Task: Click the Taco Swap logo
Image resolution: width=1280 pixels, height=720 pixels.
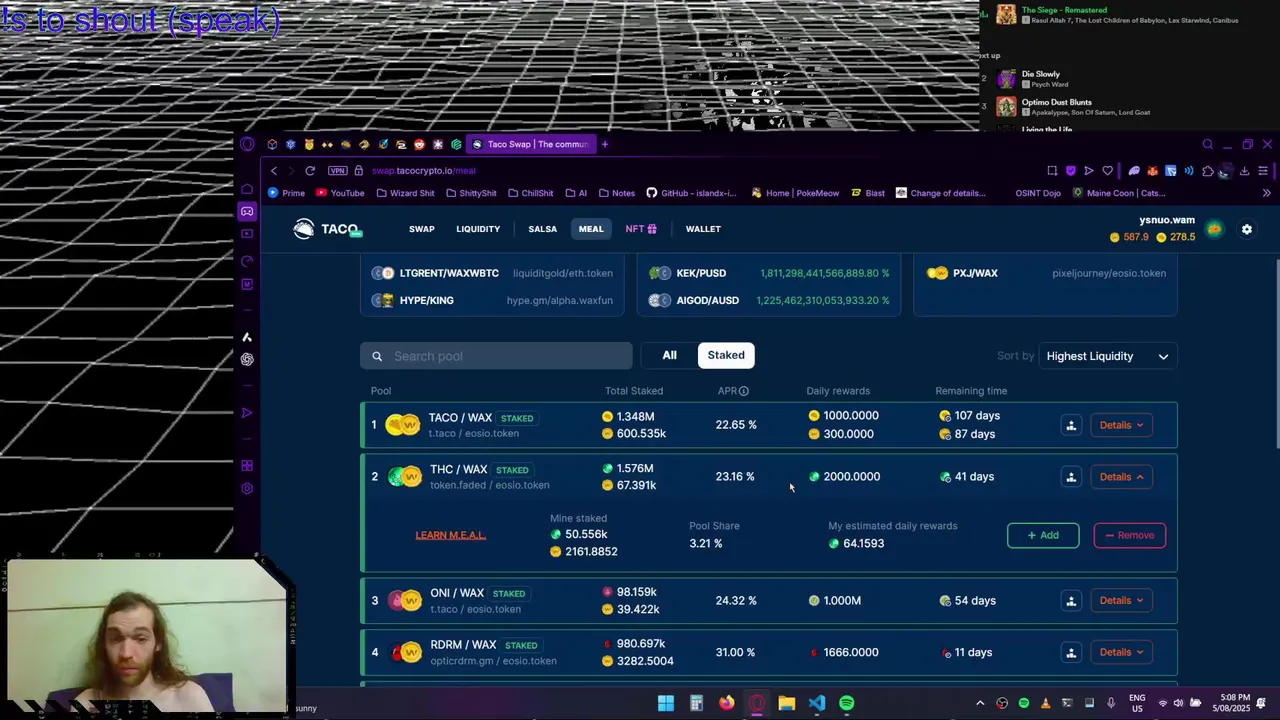Action: [327, 229]
